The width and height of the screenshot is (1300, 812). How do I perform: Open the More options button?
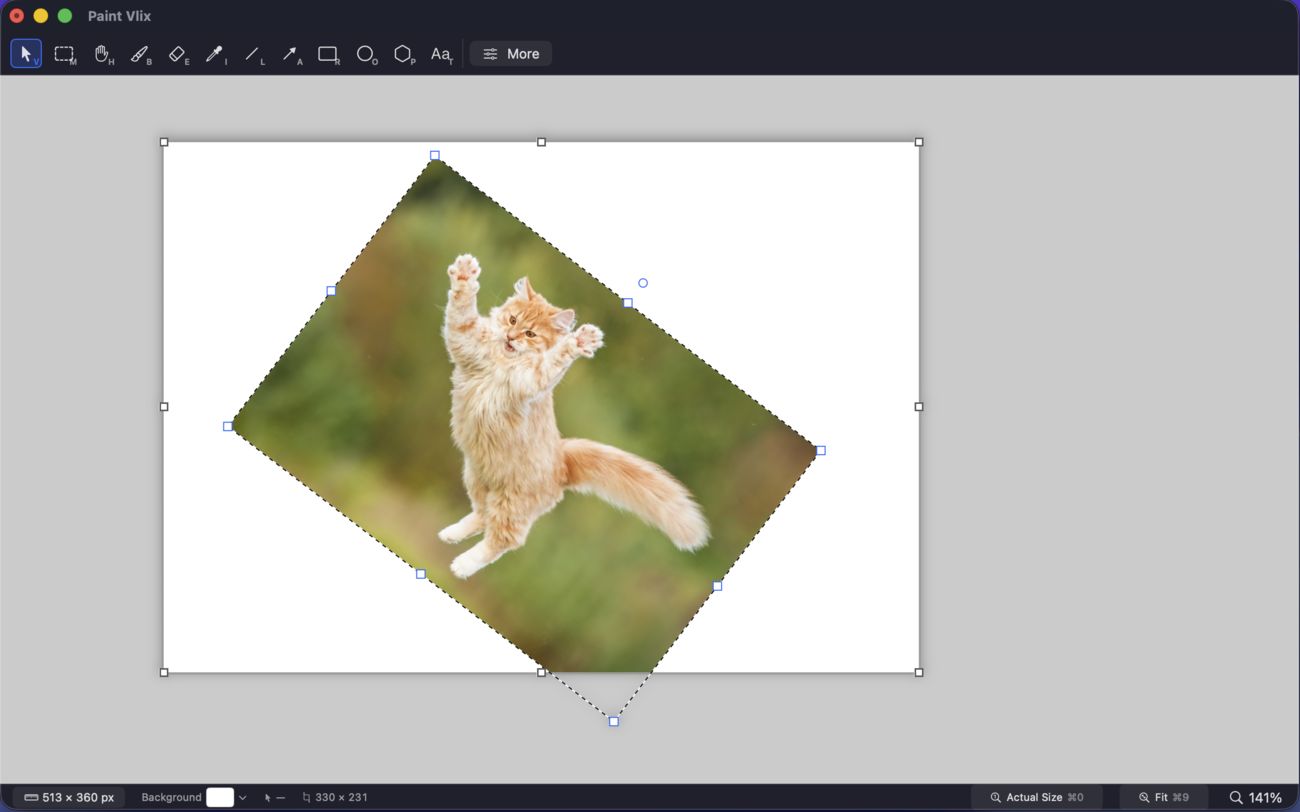pyautogui.click(x=511, y=54)
